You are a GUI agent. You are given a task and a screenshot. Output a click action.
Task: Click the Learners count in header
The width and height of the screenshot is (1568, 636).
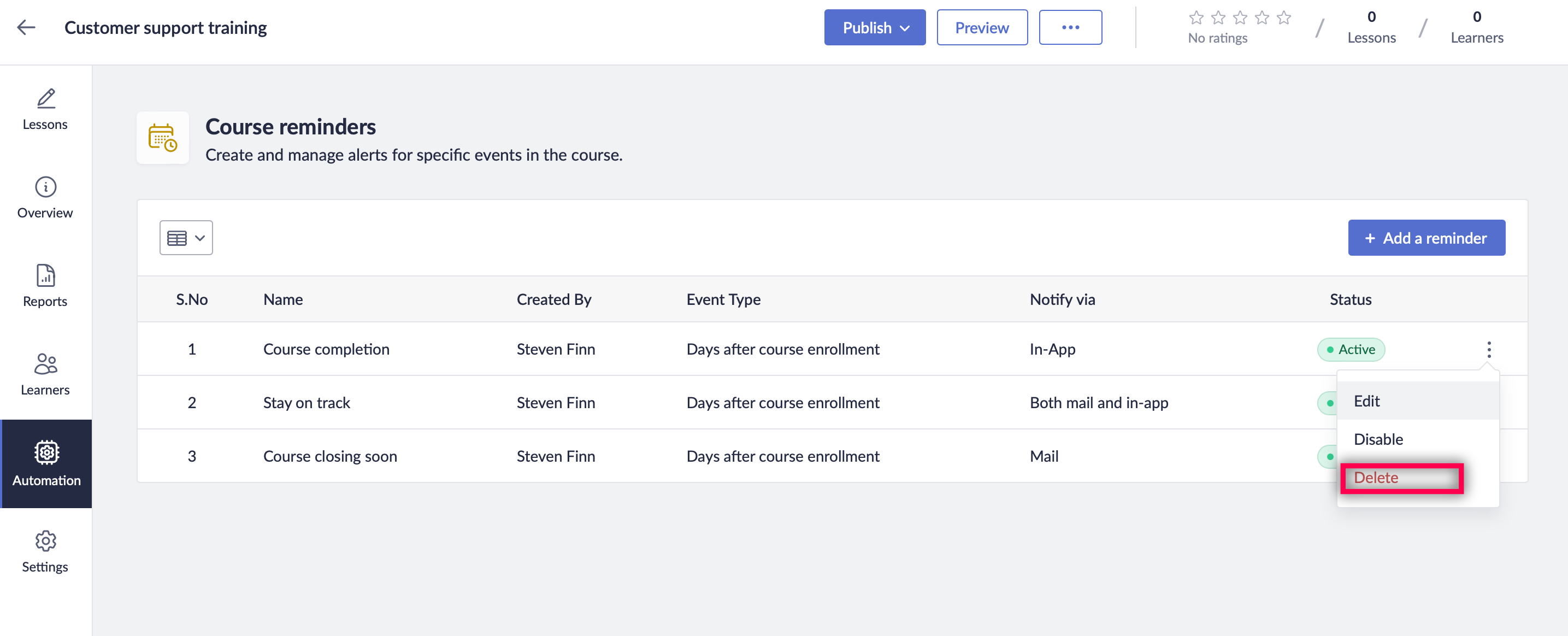click(x=1477, y=27)
